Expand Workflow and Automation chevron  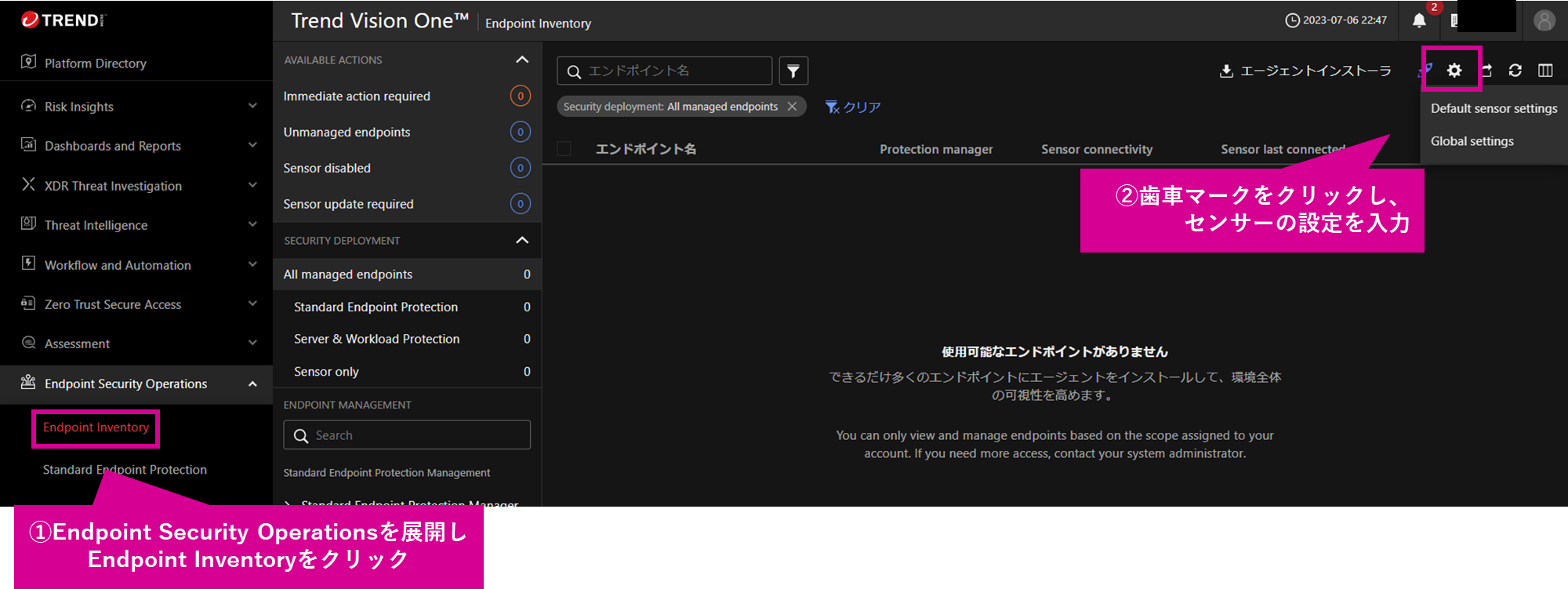pos(252,264)
